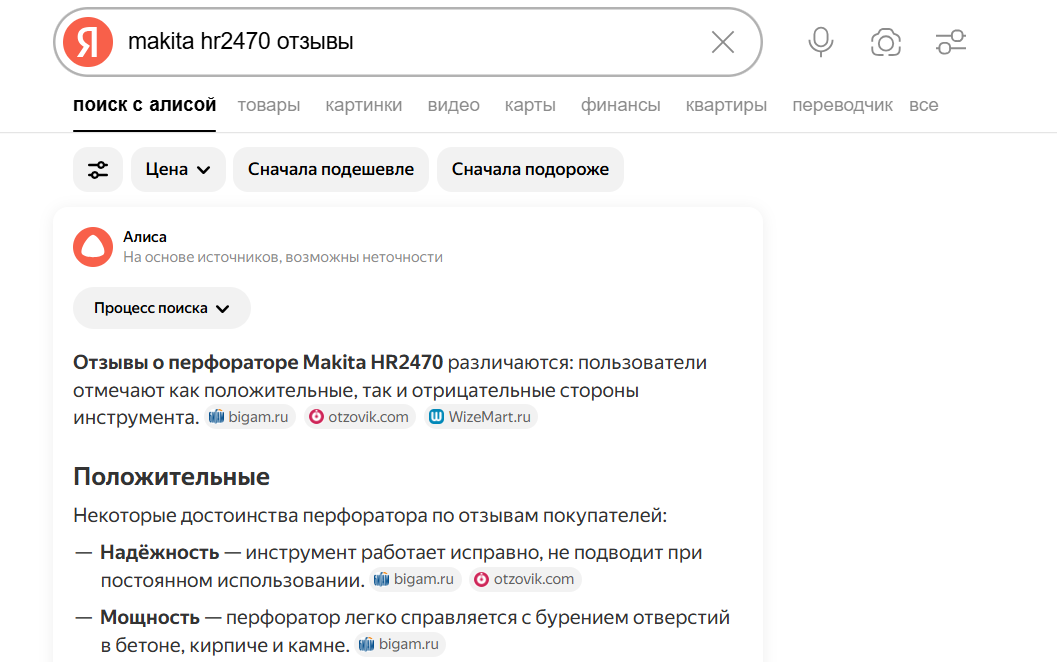This screenshot has height=662, width=1057.
Task: Click the Yandex logo in search bar
Action: point(88,42)
